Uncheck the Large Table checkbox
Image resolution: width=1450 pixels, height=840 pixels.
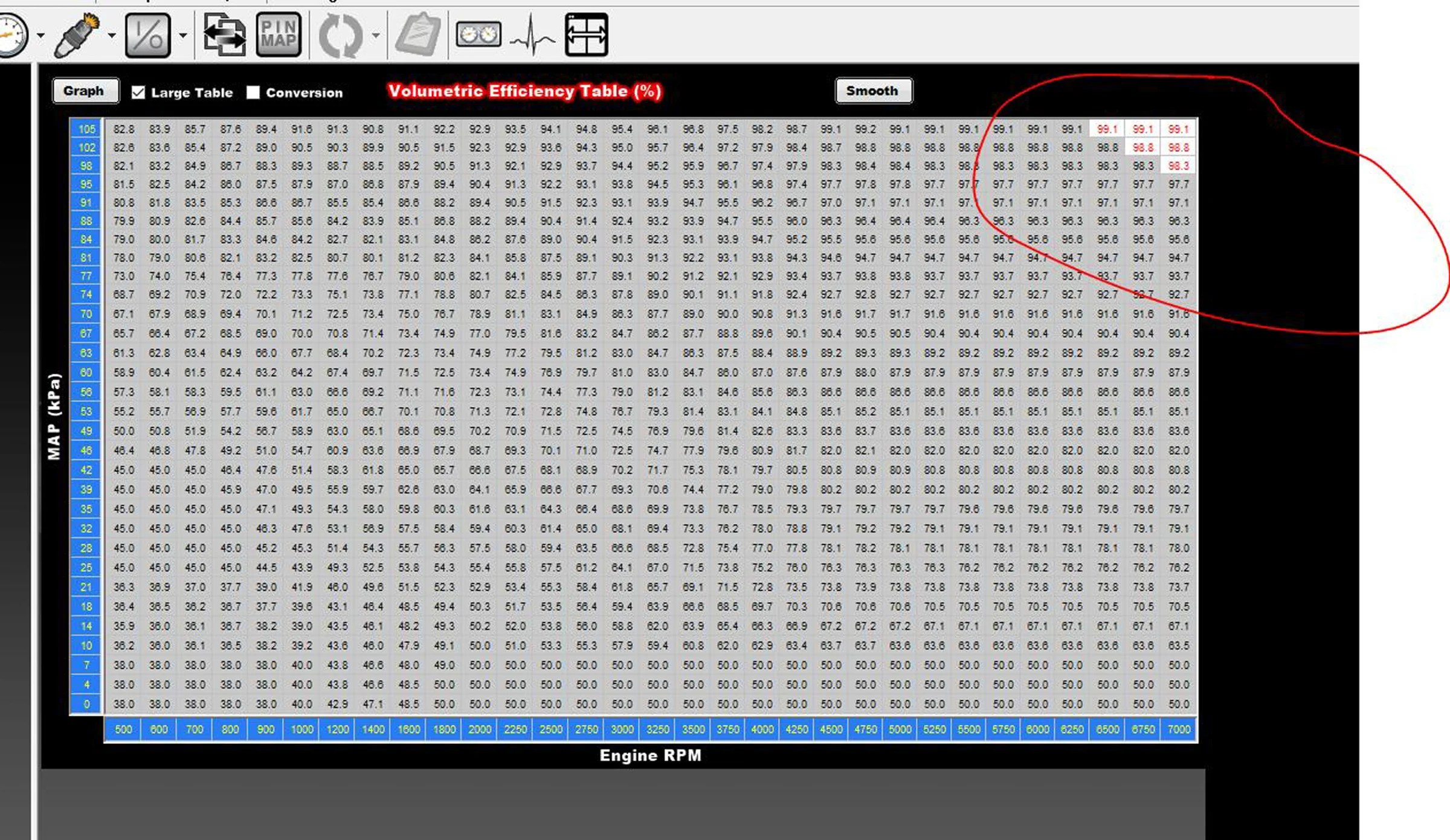tap(138, 92)
